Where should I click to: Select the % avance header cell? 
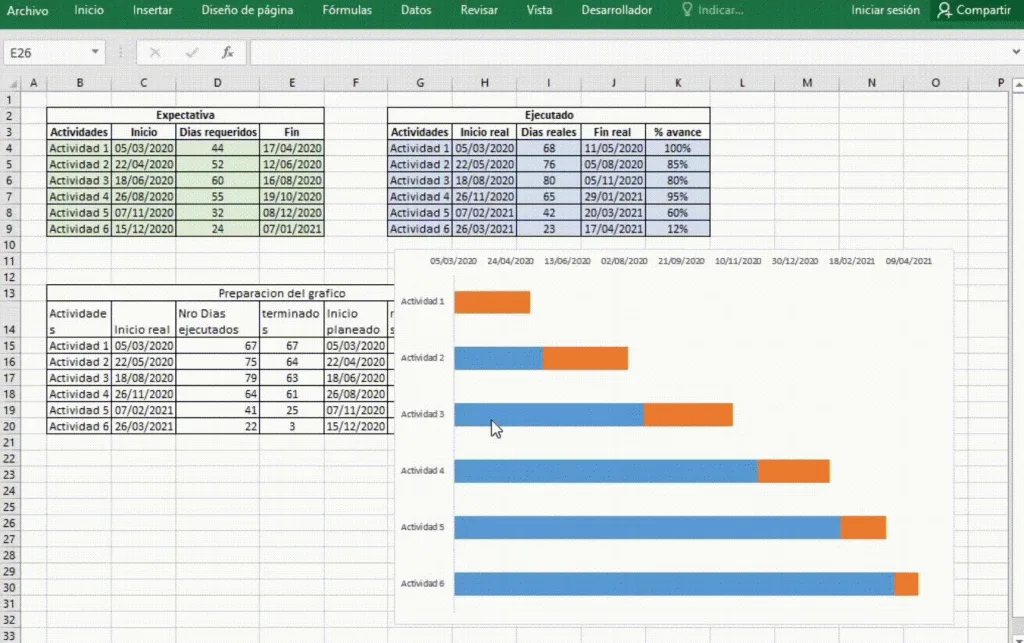[677, 132]
